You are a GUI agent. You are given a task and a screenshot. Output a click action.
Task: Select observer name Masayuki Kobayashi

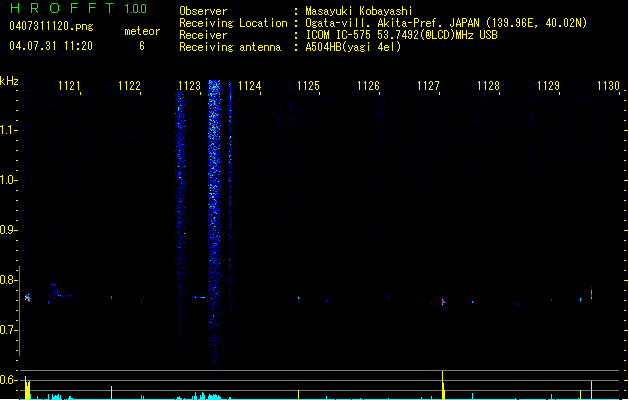[x=359, y=11]
